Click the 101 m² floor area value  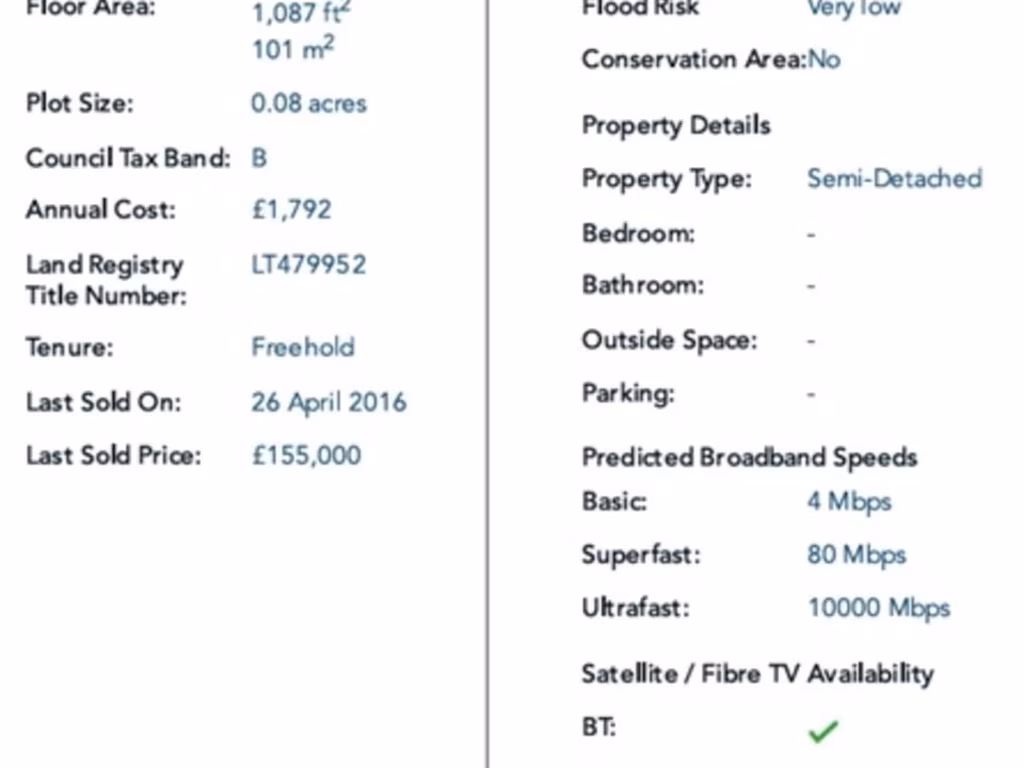292,48
